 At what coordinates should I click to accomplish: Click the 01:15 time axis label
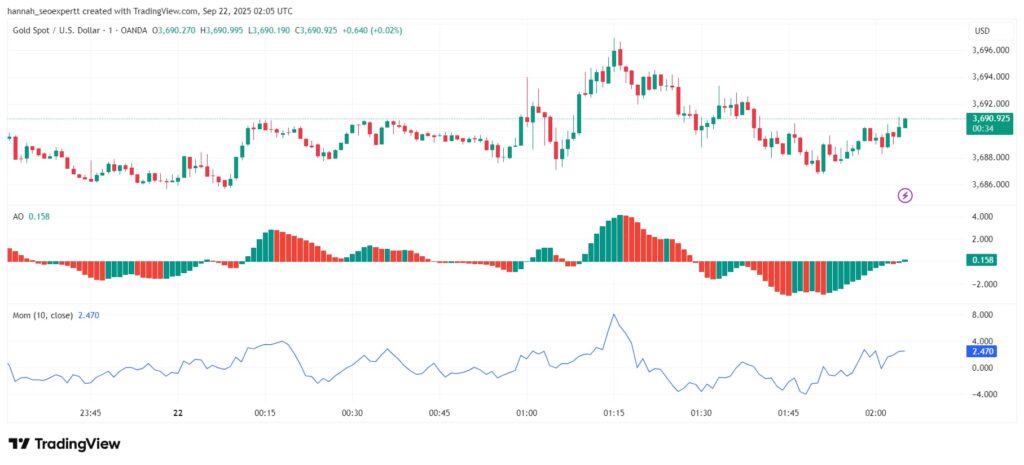tap(614, 413)
